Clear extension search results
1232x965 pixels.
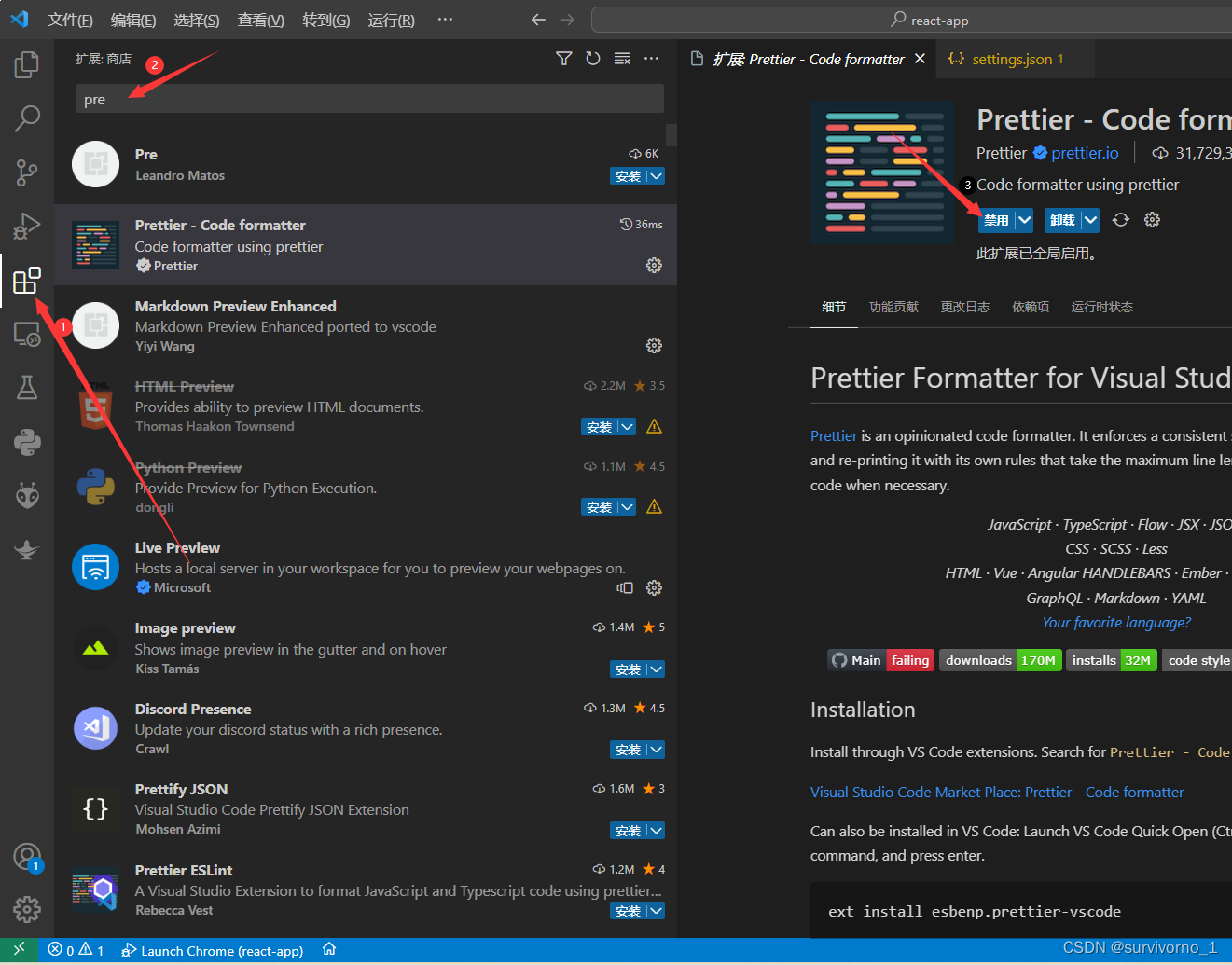point(622,59)
